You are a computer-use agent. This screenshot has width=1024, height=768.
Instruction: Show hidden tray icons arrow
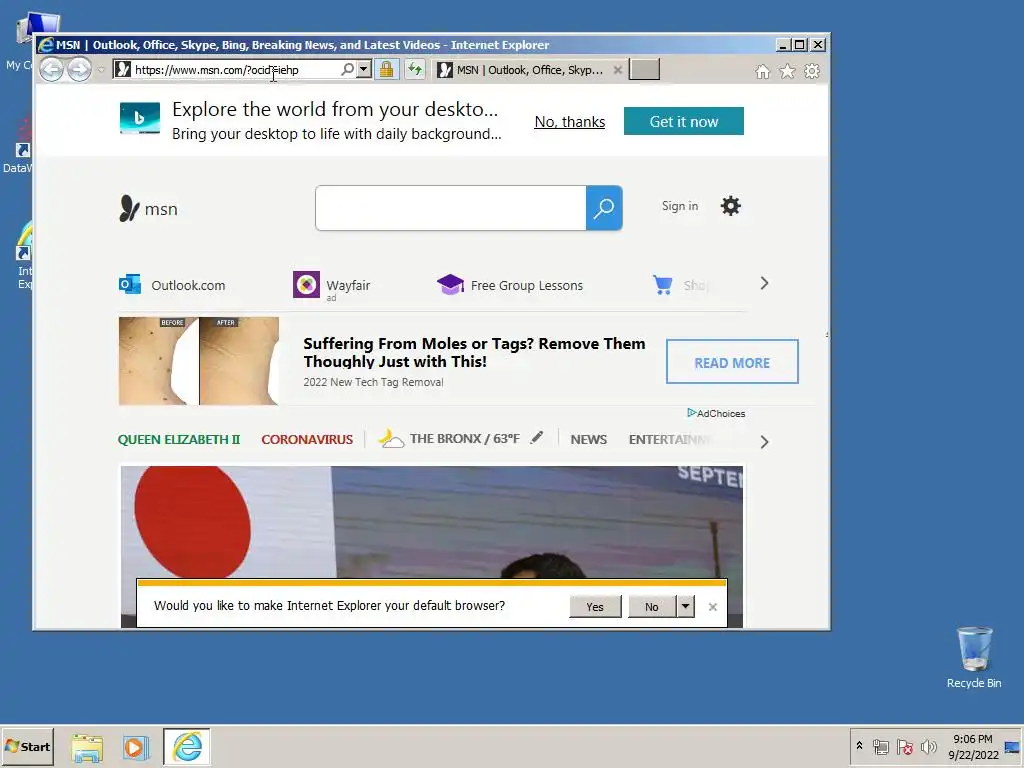click(x=859, y=746)
